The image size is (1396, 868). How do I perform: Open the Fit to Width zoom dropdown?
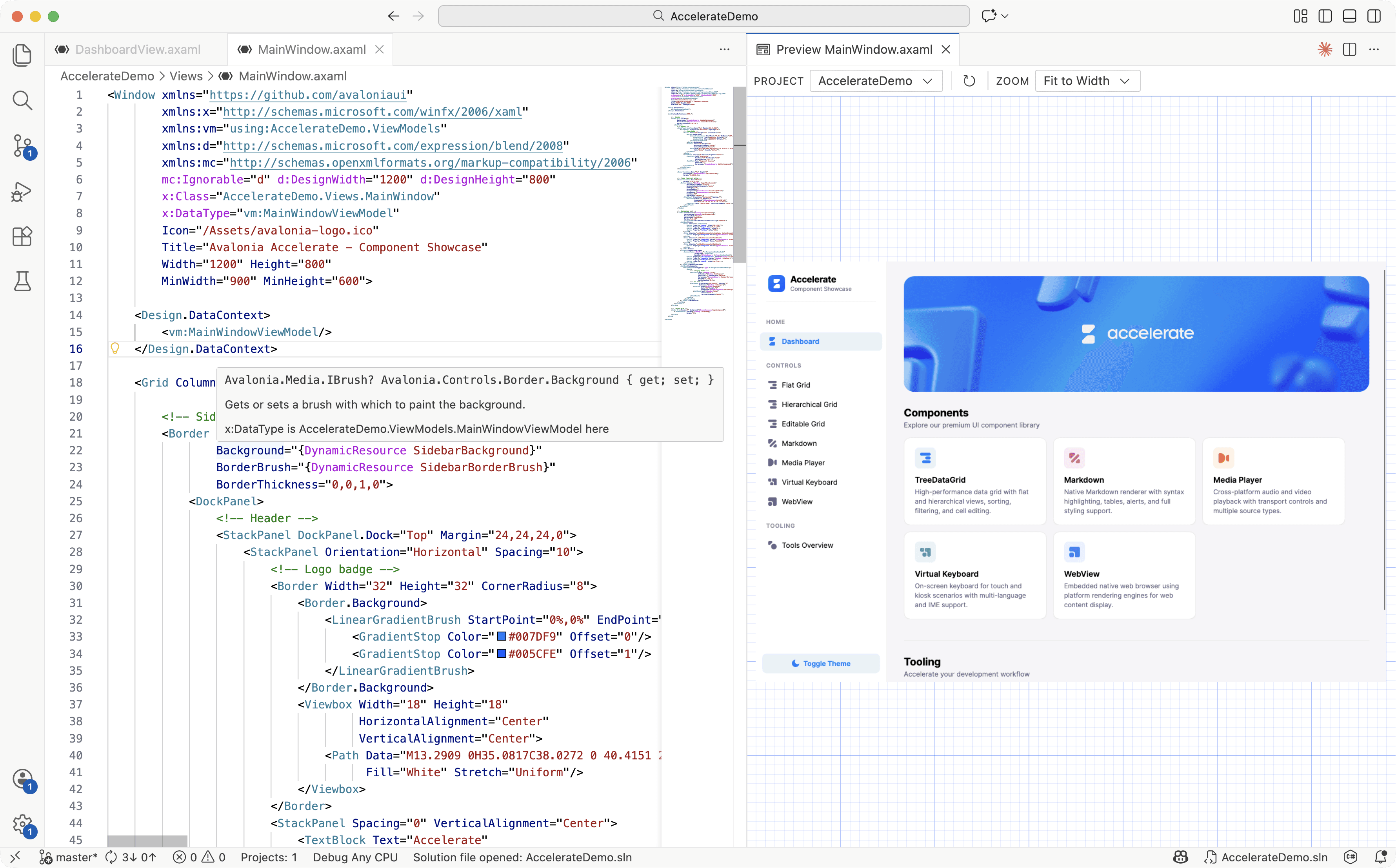pos(1087,81)
